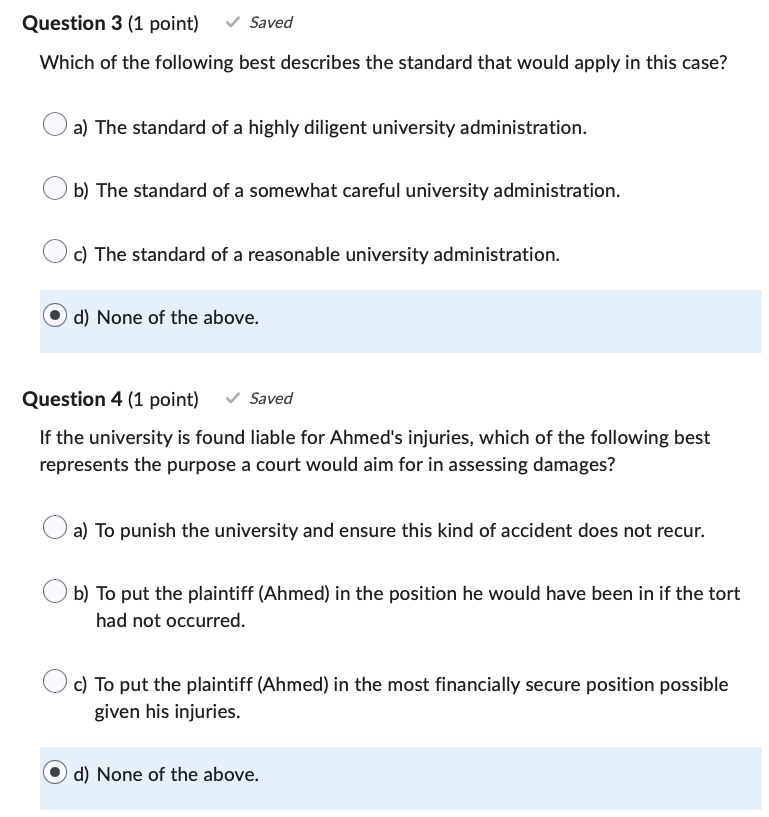
Task: Select radio option d for Question 3
Action: point(55,317)
